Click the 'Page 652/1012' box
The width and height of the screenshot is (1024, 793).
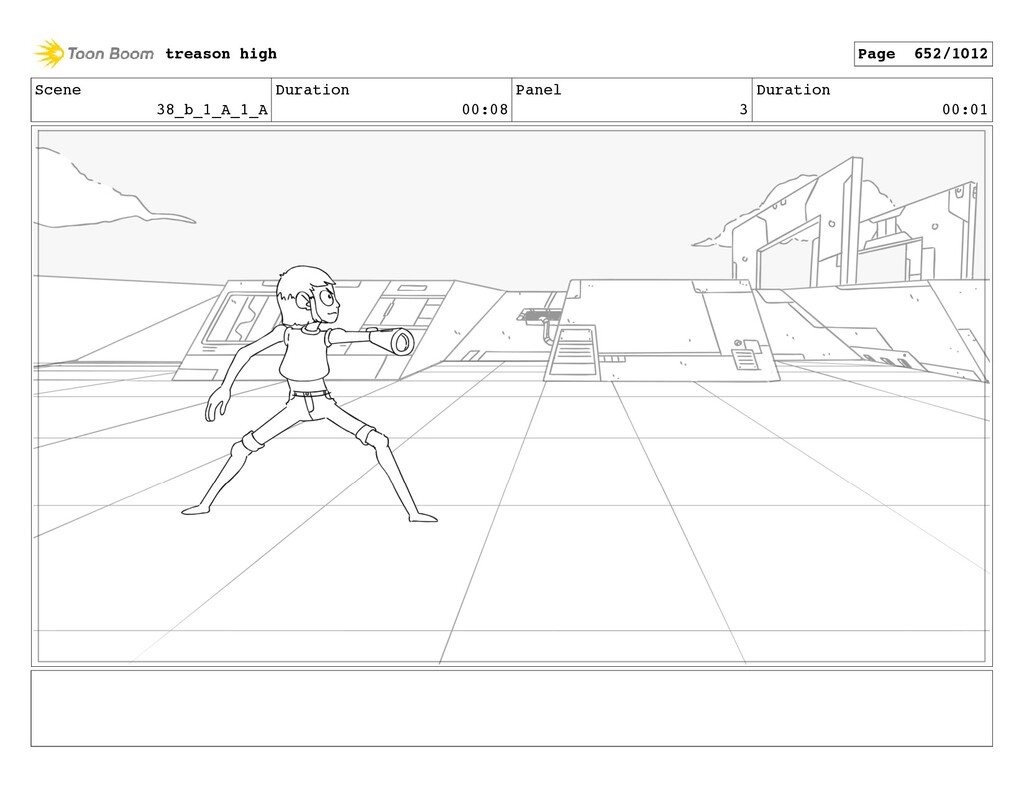(x=923, y=54)
